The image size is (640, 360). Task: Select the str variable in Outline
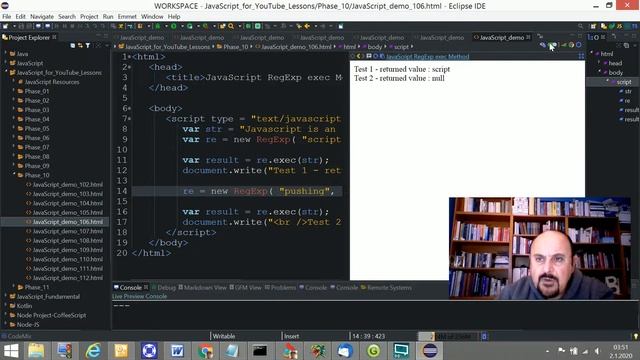click(x=628, y=91)
